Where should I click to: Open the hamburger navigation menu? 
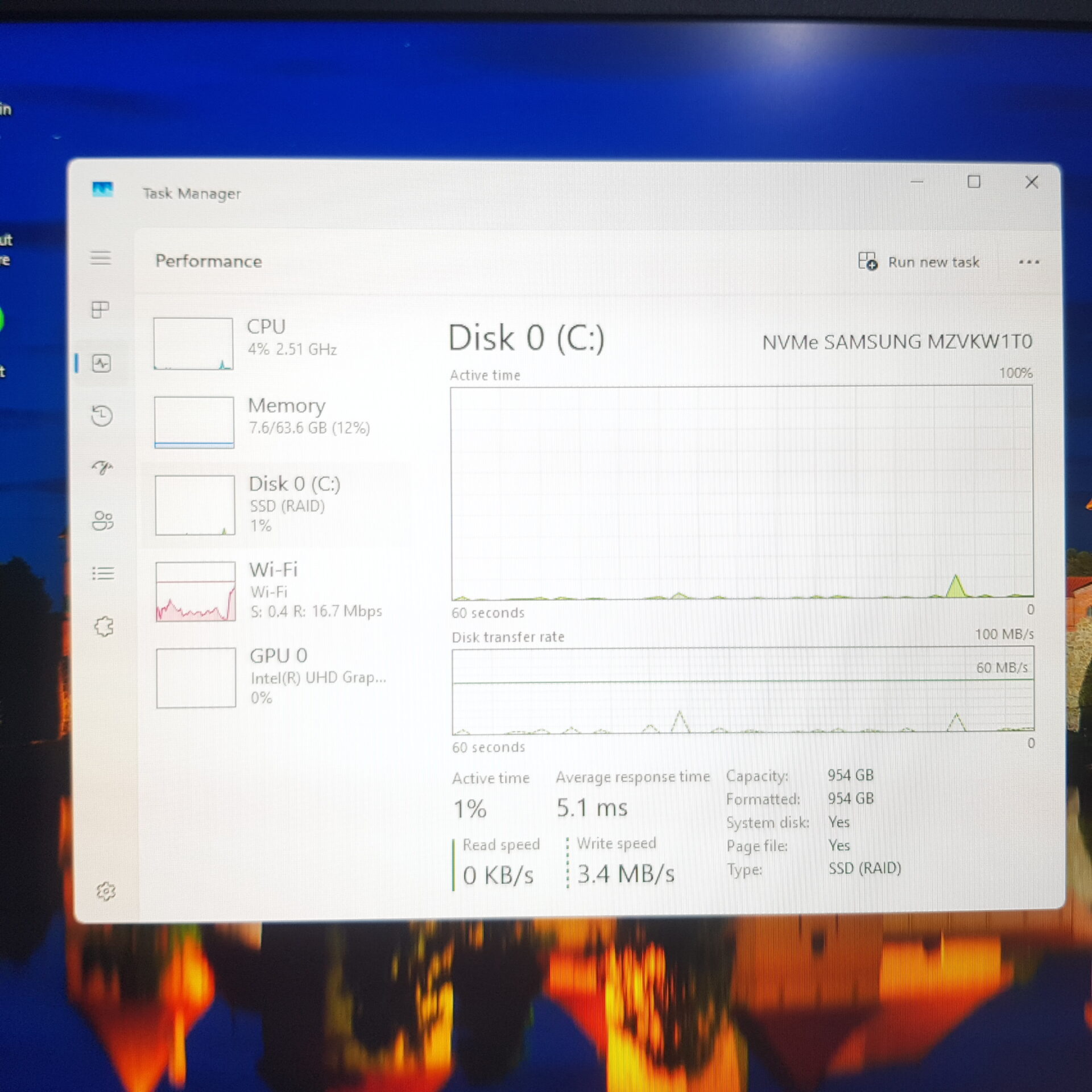(x=101, y=258)
